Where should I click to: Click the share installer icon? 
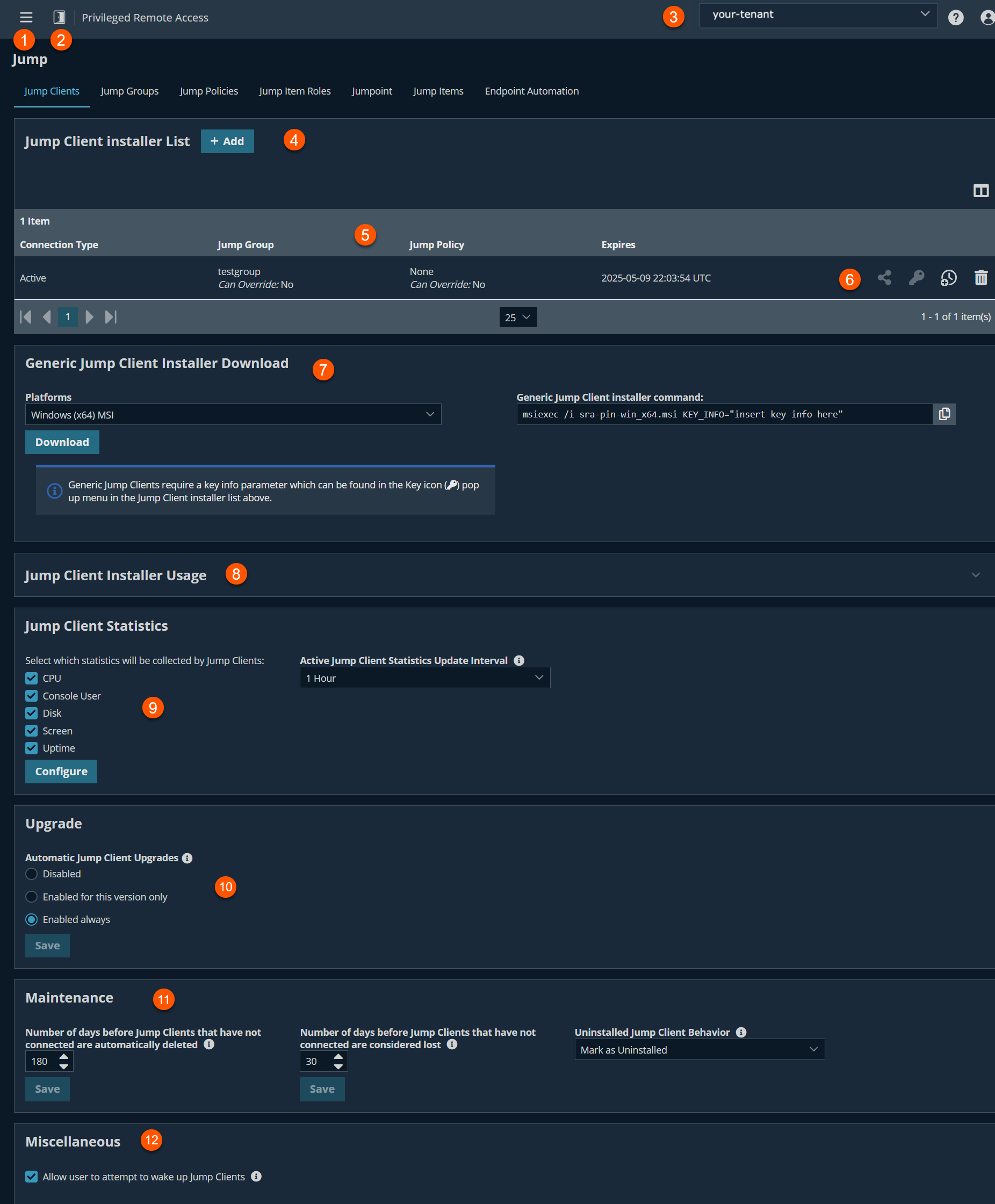click(884, 278)
